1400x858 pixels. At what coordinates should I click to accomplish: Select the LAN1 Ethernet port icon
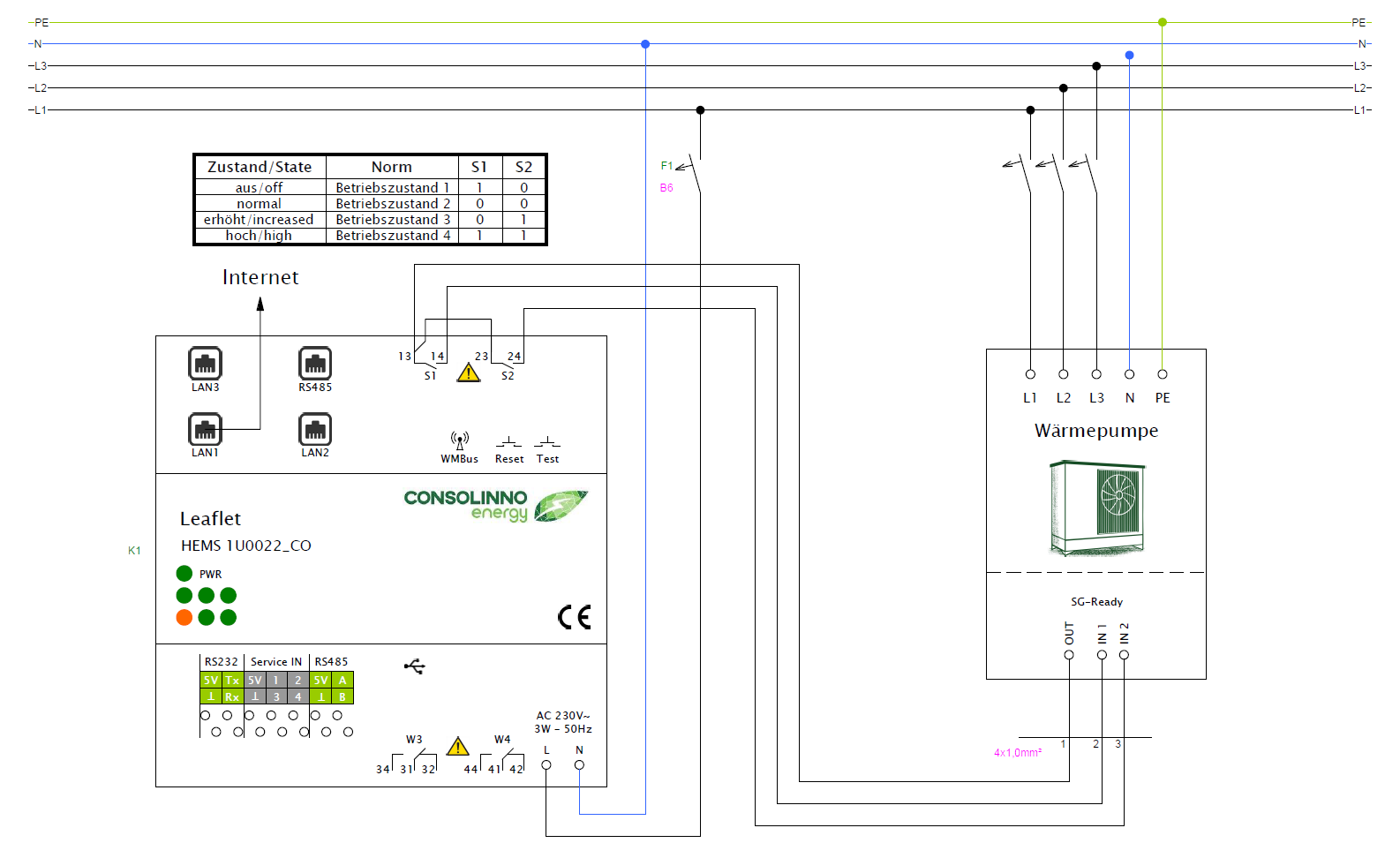click(x=205, y=430)
